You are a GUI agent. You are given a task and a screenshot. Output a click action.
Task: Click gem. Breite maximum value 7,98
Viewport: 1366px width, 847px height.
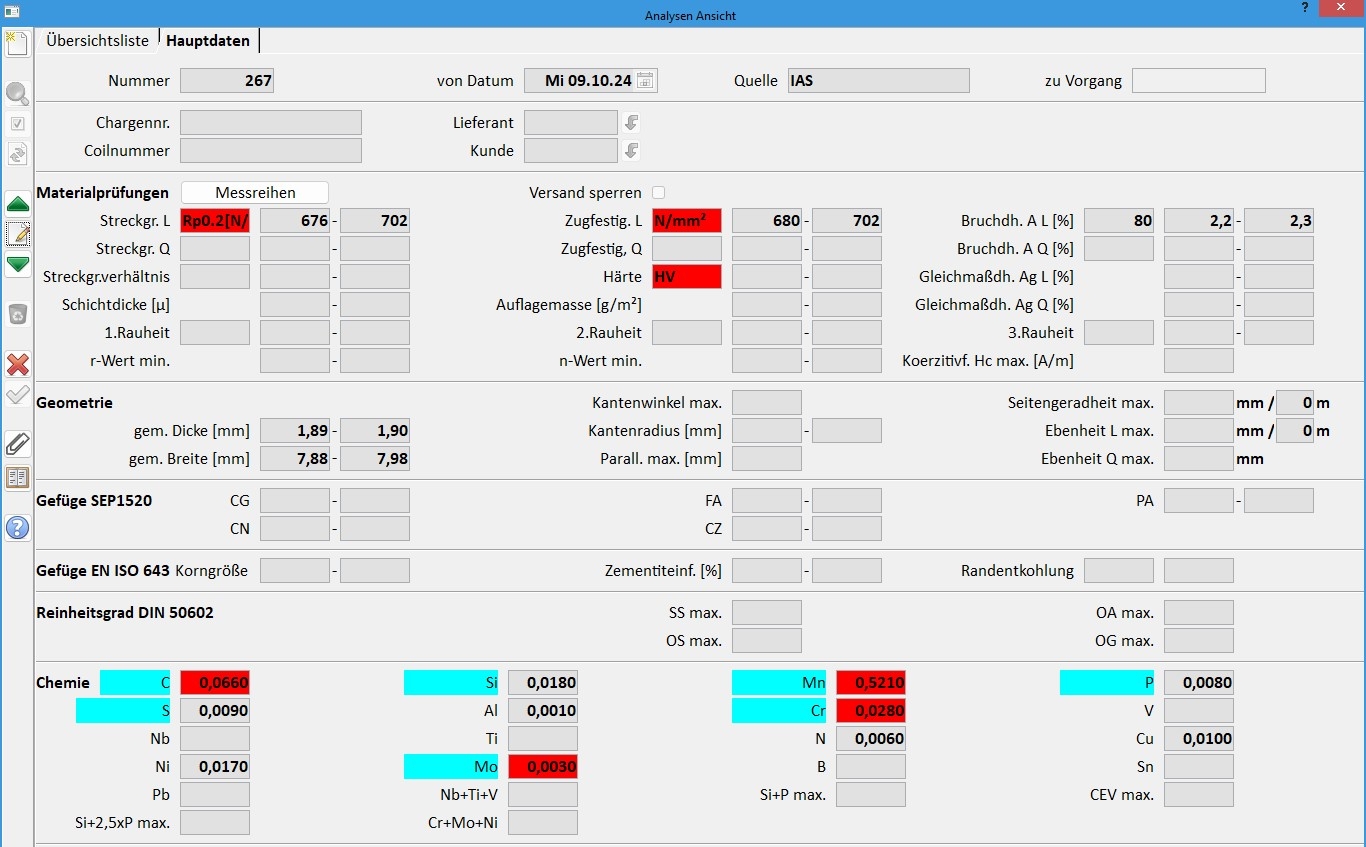tap(375, 459)
